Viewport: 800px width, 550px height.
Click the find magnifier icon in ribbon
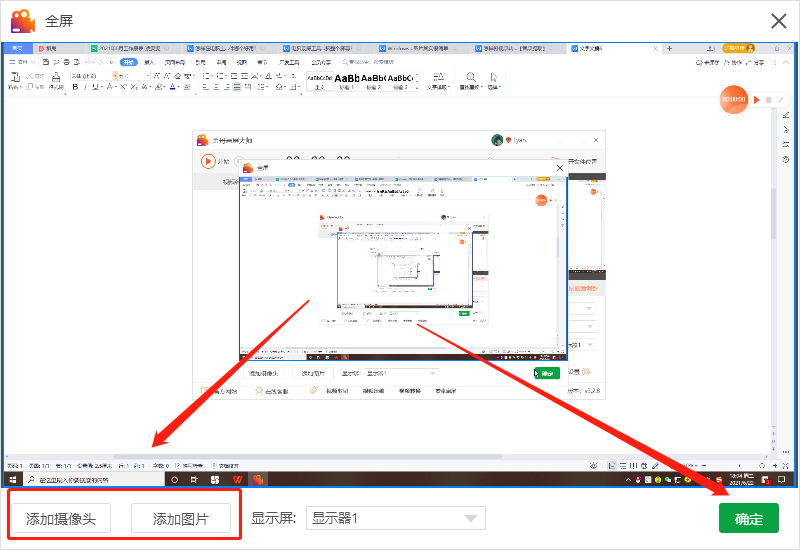[471, 77]
